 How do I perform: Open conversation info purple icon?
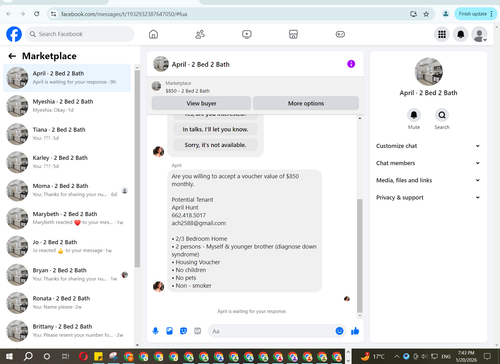click(x=351, y=64)
